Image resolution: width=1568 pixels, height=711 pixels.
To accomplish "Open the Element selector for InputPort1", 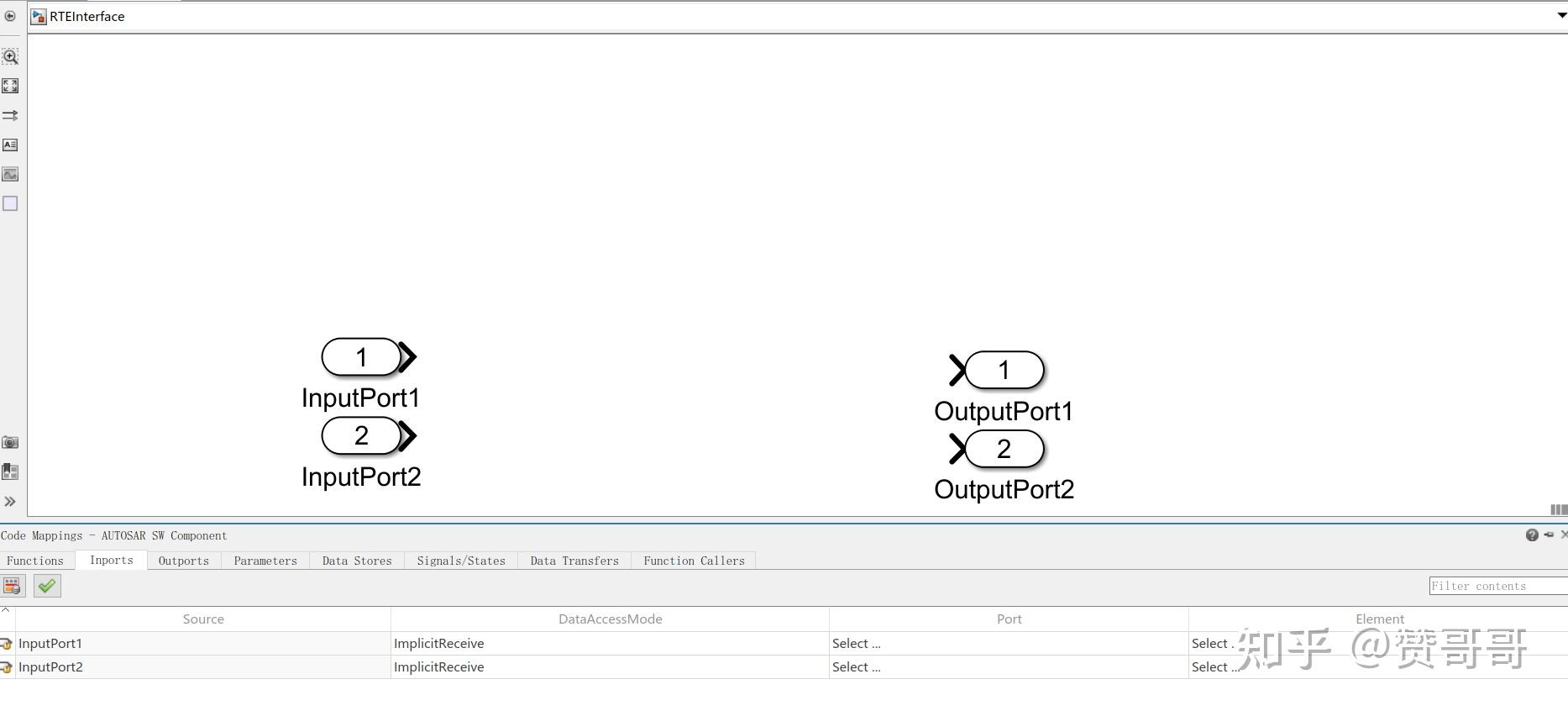I will [x=1379, y=644].
